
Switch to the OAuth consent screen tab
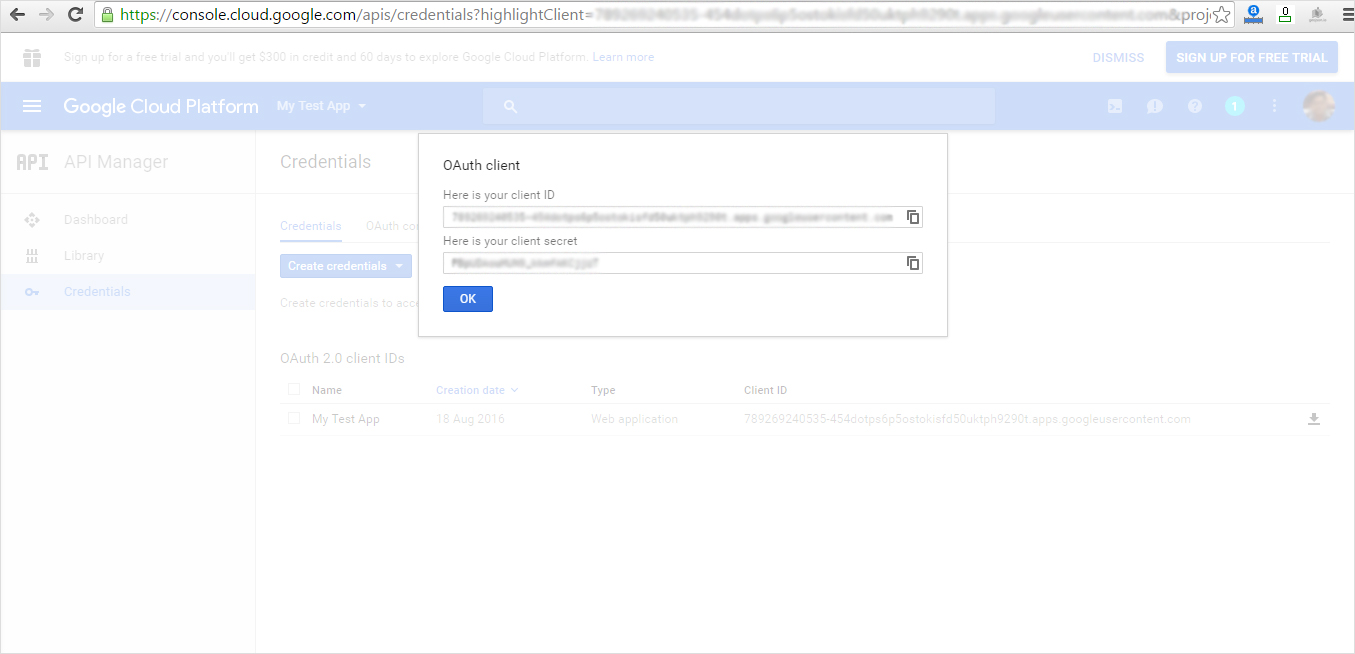(392, 226)
